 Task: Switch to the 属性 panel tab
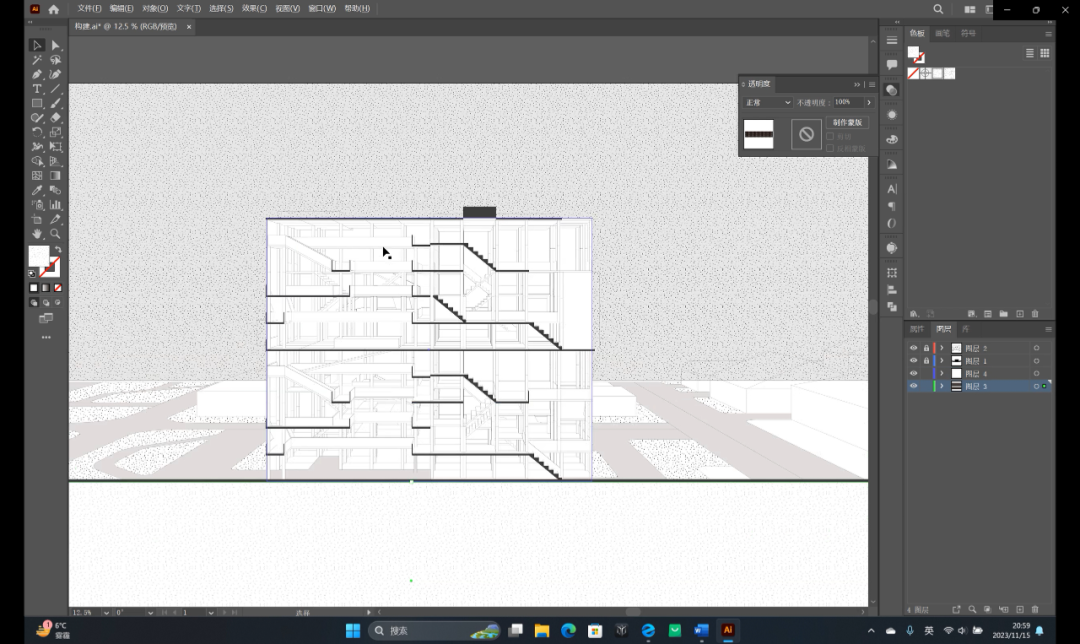click(x=917, y=329)
